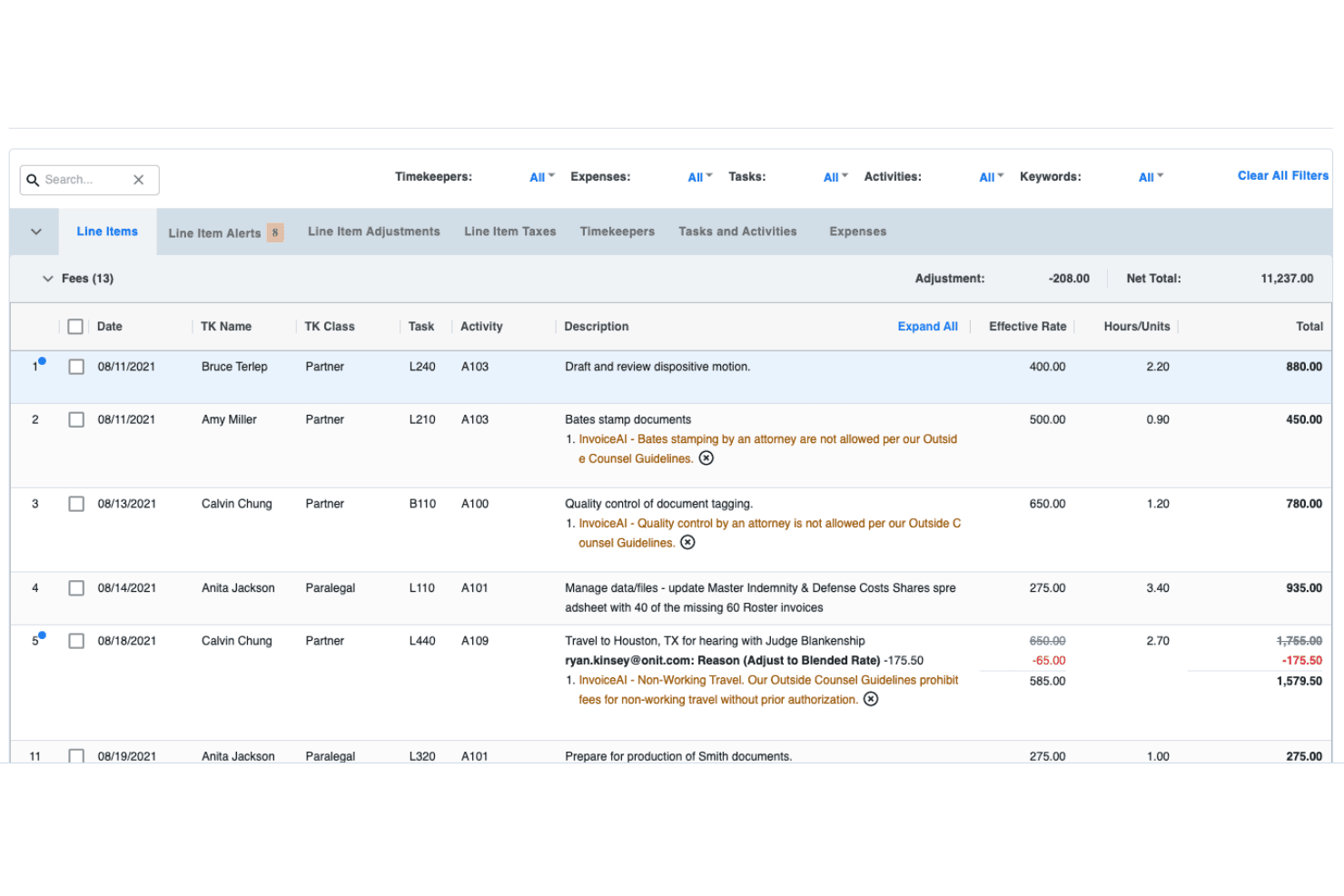Tick the checkbox for the 08/13/2021 line
This screenshot has width=1344, height=896.
click(76, 504)
